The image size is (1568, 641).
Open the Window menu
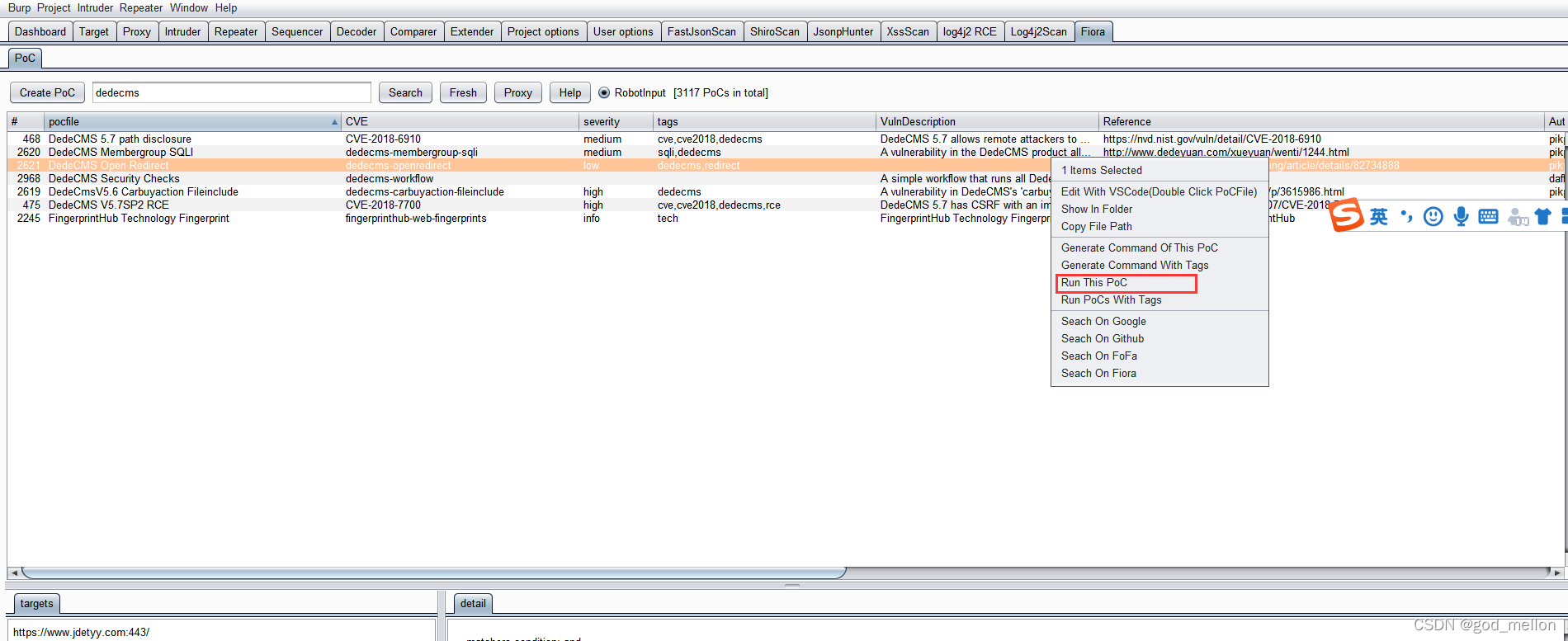point(189,7)
